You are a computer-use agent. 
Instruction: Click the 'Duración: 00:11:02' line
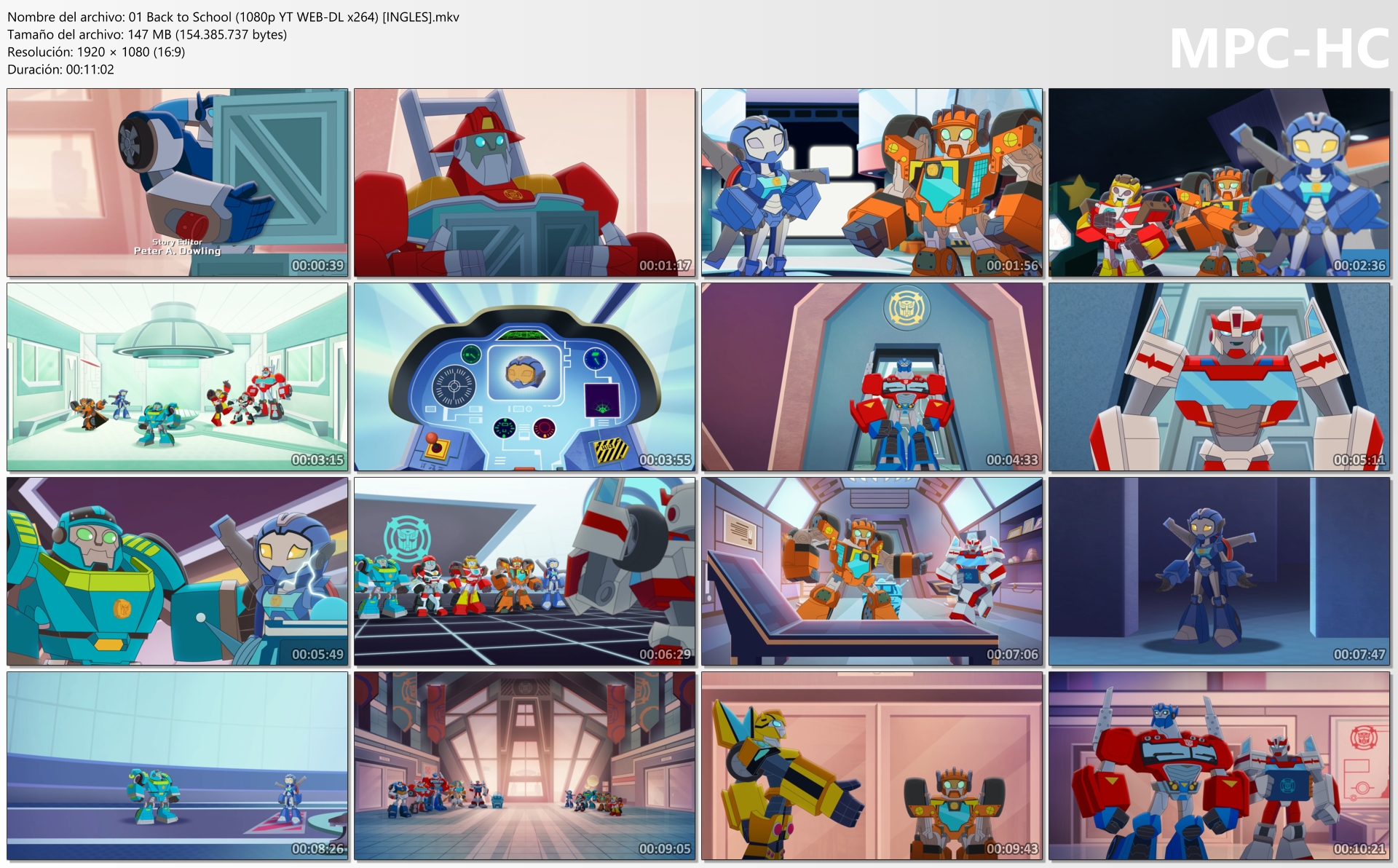point(61,69)
